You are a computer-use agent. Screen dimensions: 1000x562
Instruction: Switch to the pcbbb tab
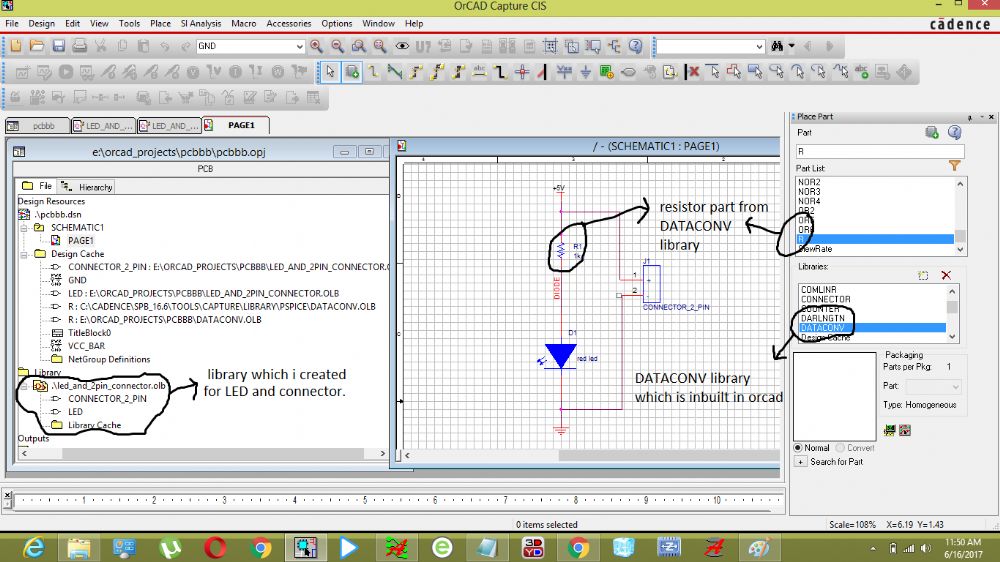(38, 126)
